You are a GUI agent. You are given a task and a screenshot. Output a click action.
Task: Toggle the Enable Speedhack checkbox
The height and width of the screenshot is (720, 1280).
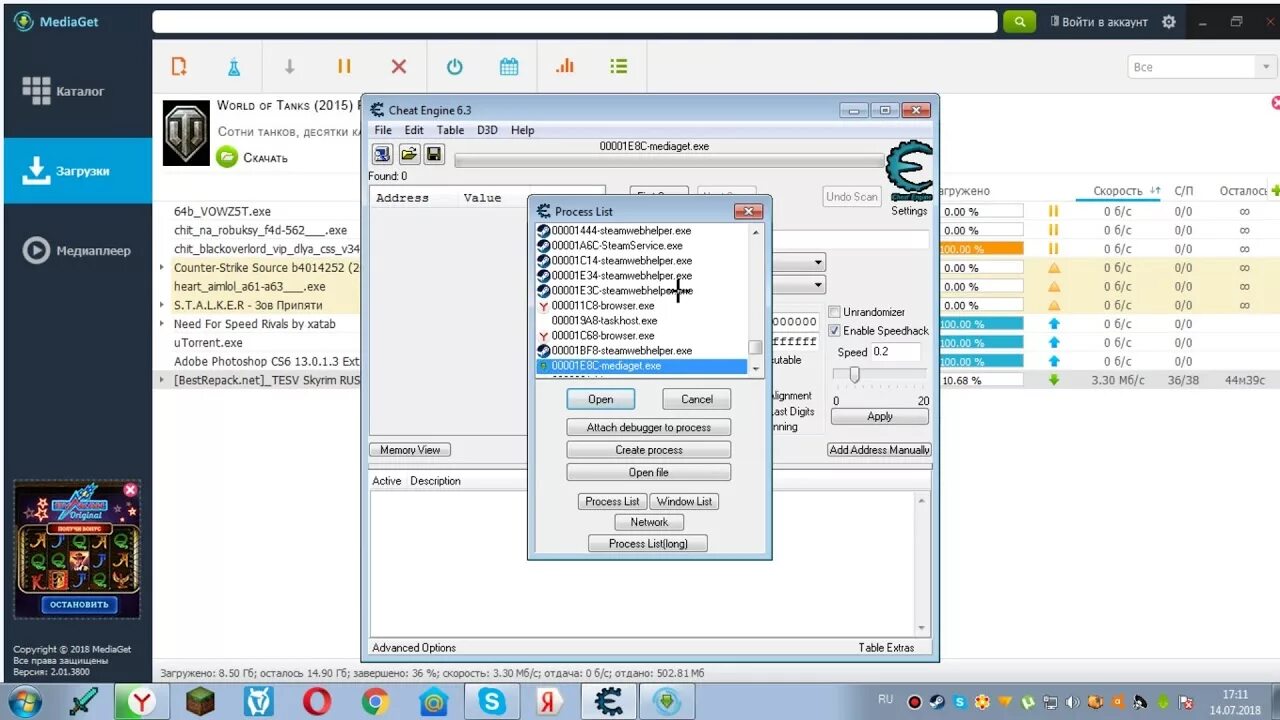(x=835, y=330)
